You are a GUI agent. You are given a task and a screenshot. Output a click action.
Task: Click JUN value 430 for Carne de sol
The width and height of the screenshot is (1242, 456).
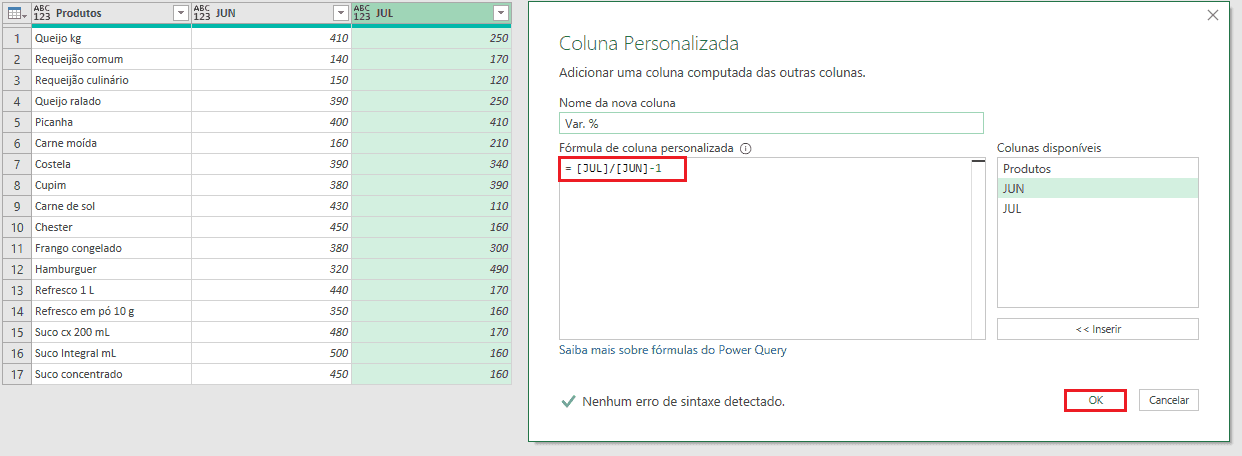(271, 206)
